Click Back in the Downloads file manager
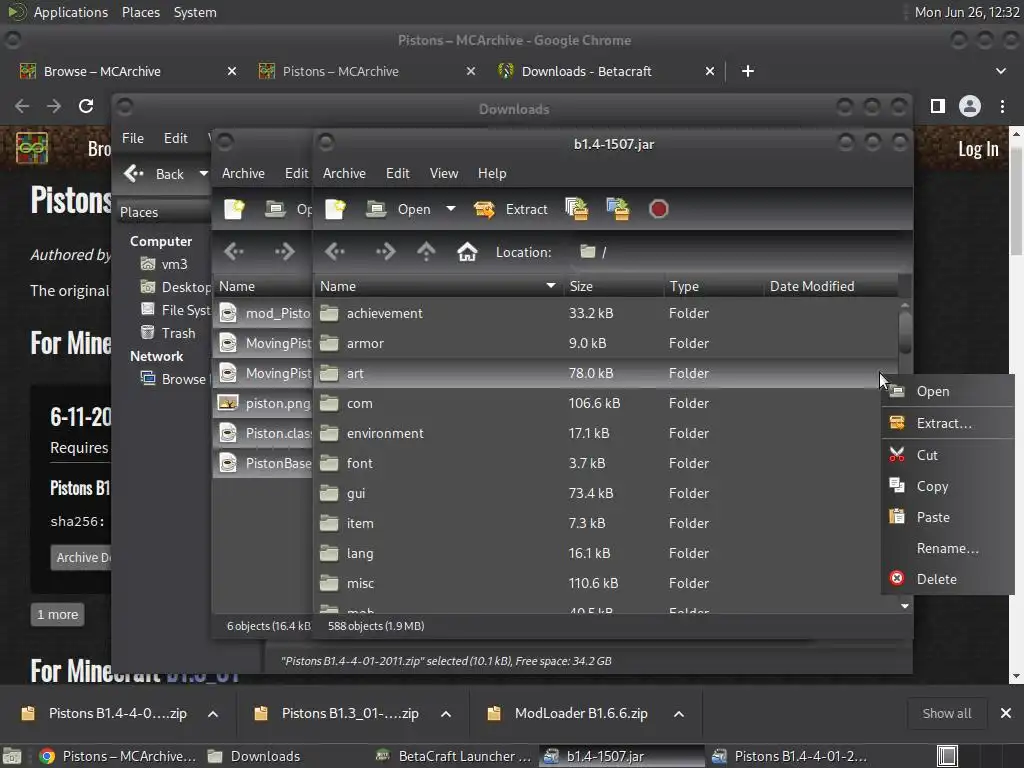The width and height of the screenshot is (1024, 768). point(154,174)
